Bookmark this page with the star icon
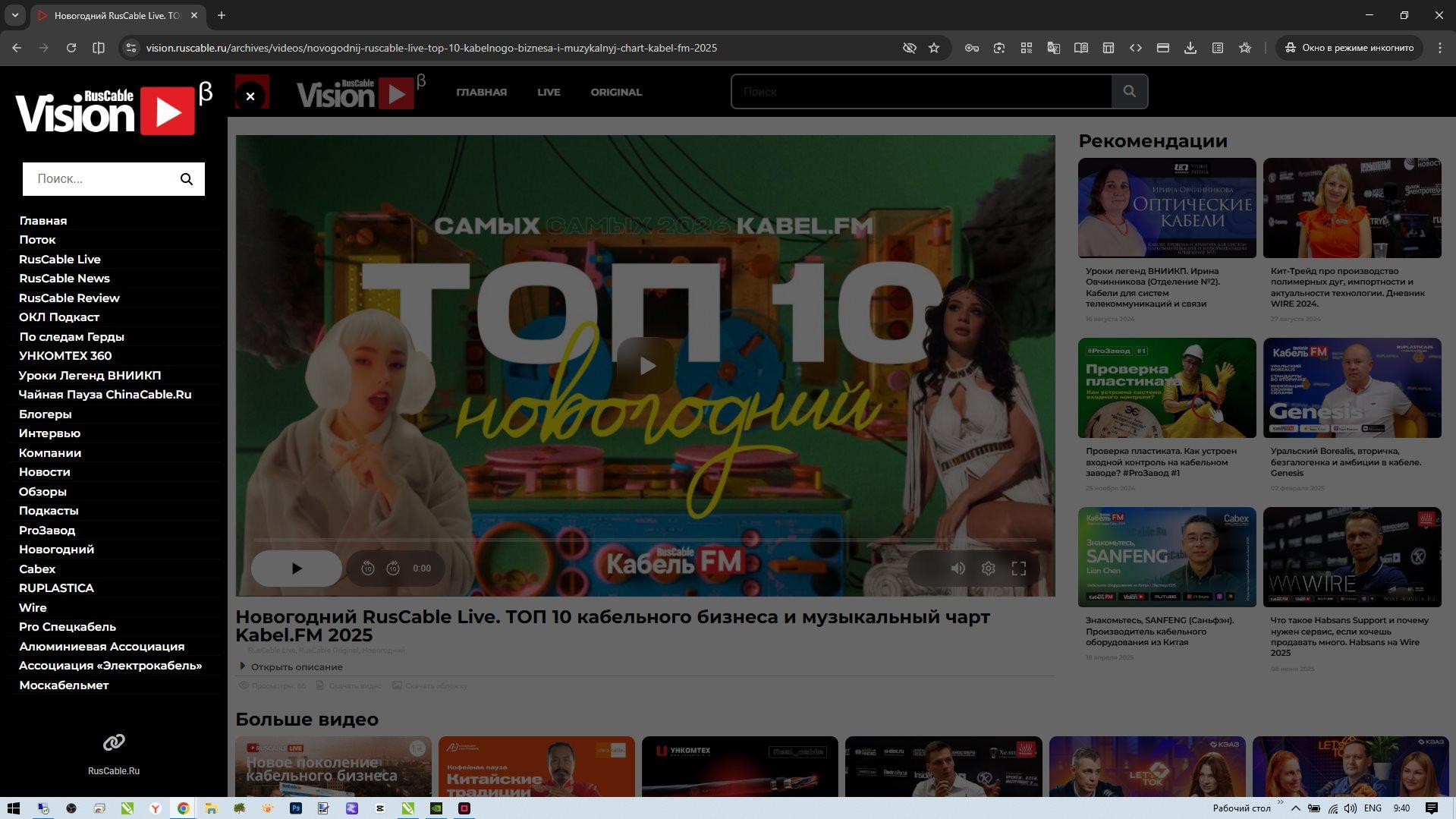The width and height of the screenshot is (1456, 819). pyautogui.click(x=934, y=48)
